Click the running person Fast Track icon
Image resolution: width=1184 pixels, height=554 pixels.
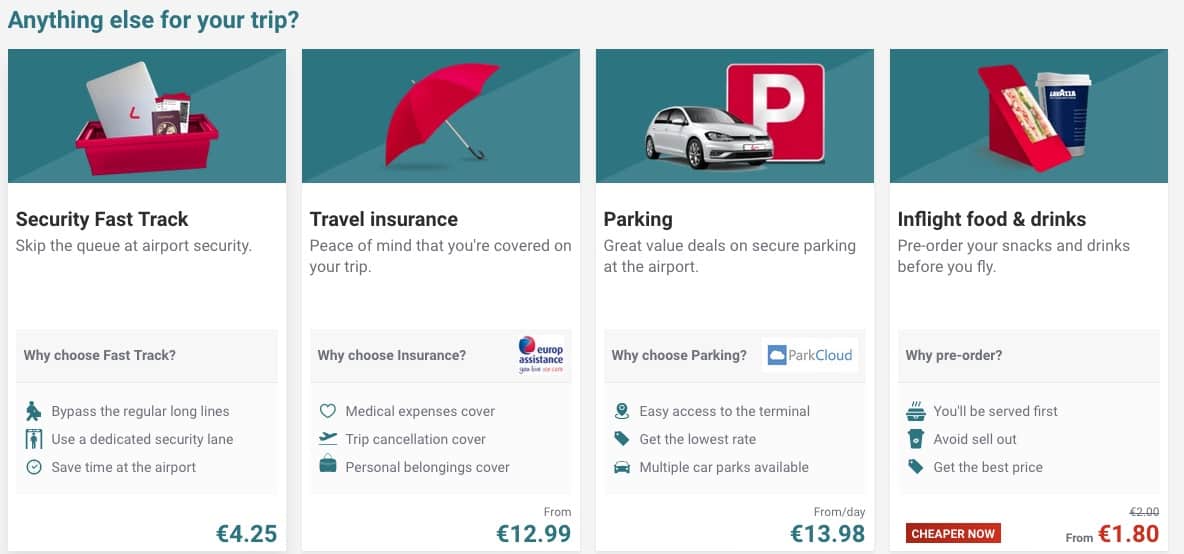33,411
